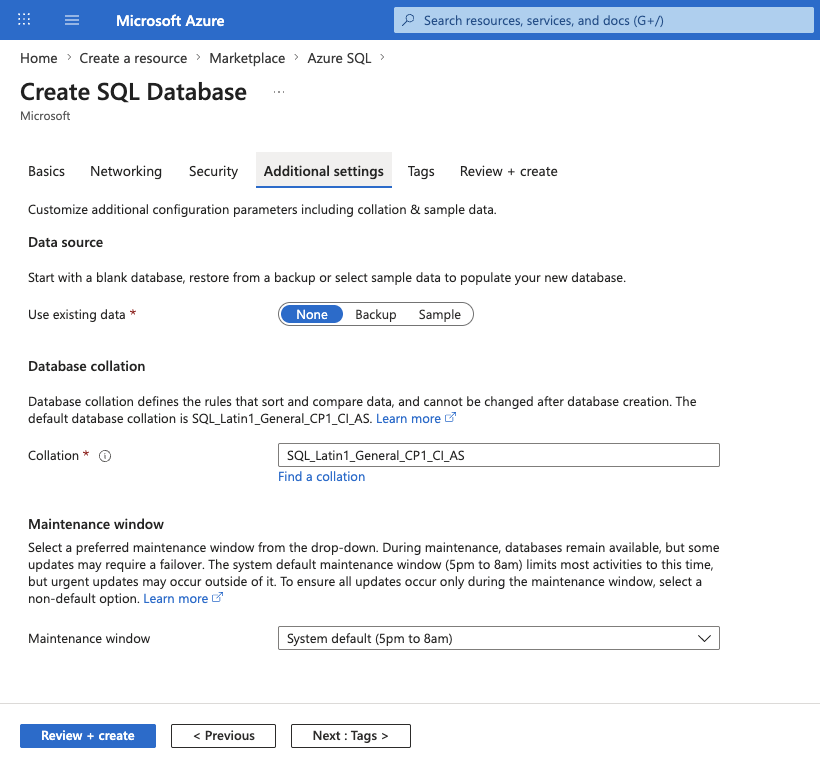Image resolution: width=820 pixels, height=768 pixels.
Task: Switch to the Networking tab
Action: (126, 171)
